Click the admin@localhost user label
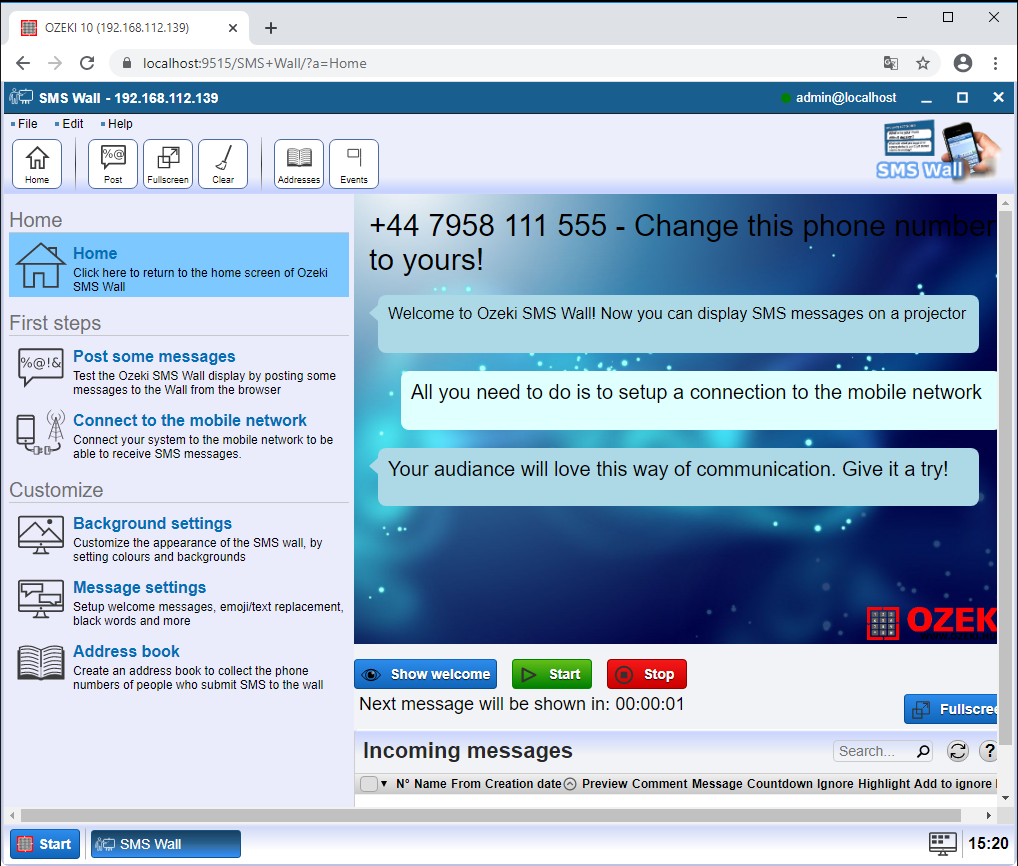The width and height of the screenshot is (1018, 866). tap(845, 97)
